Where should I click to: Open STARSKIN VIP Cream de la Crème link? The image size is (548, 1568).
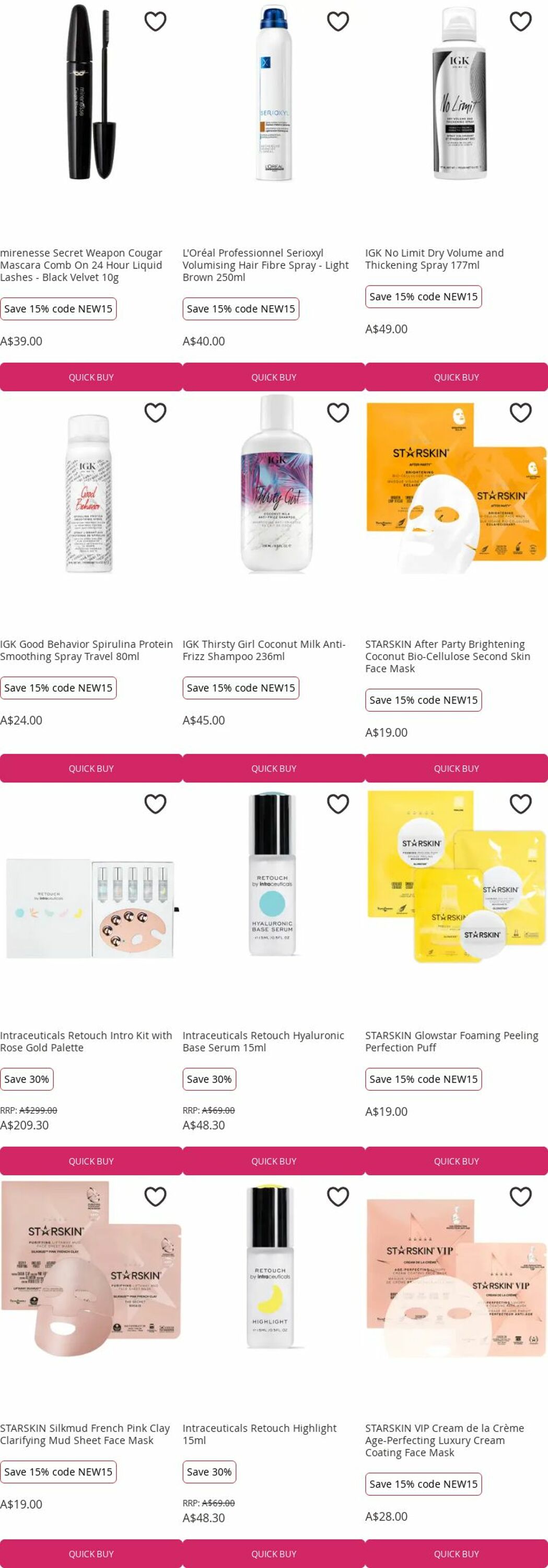(x=444, y=1440)
